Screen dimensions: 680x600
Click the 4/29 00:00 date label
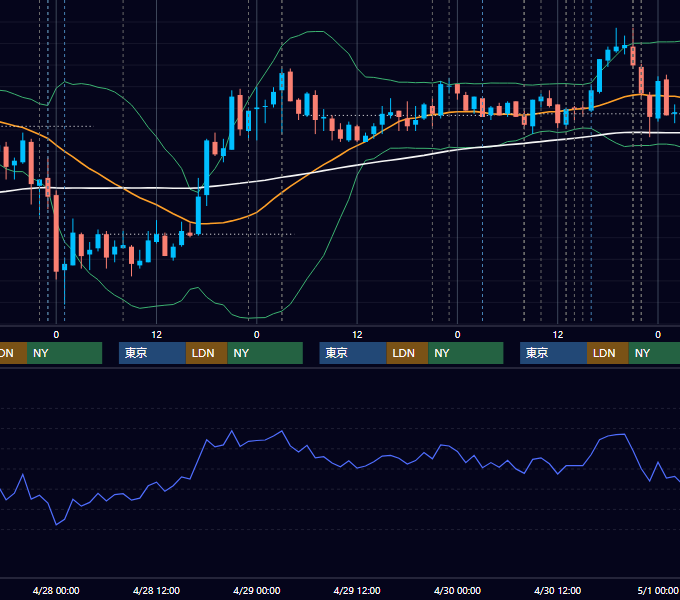(x=257, y=590)
